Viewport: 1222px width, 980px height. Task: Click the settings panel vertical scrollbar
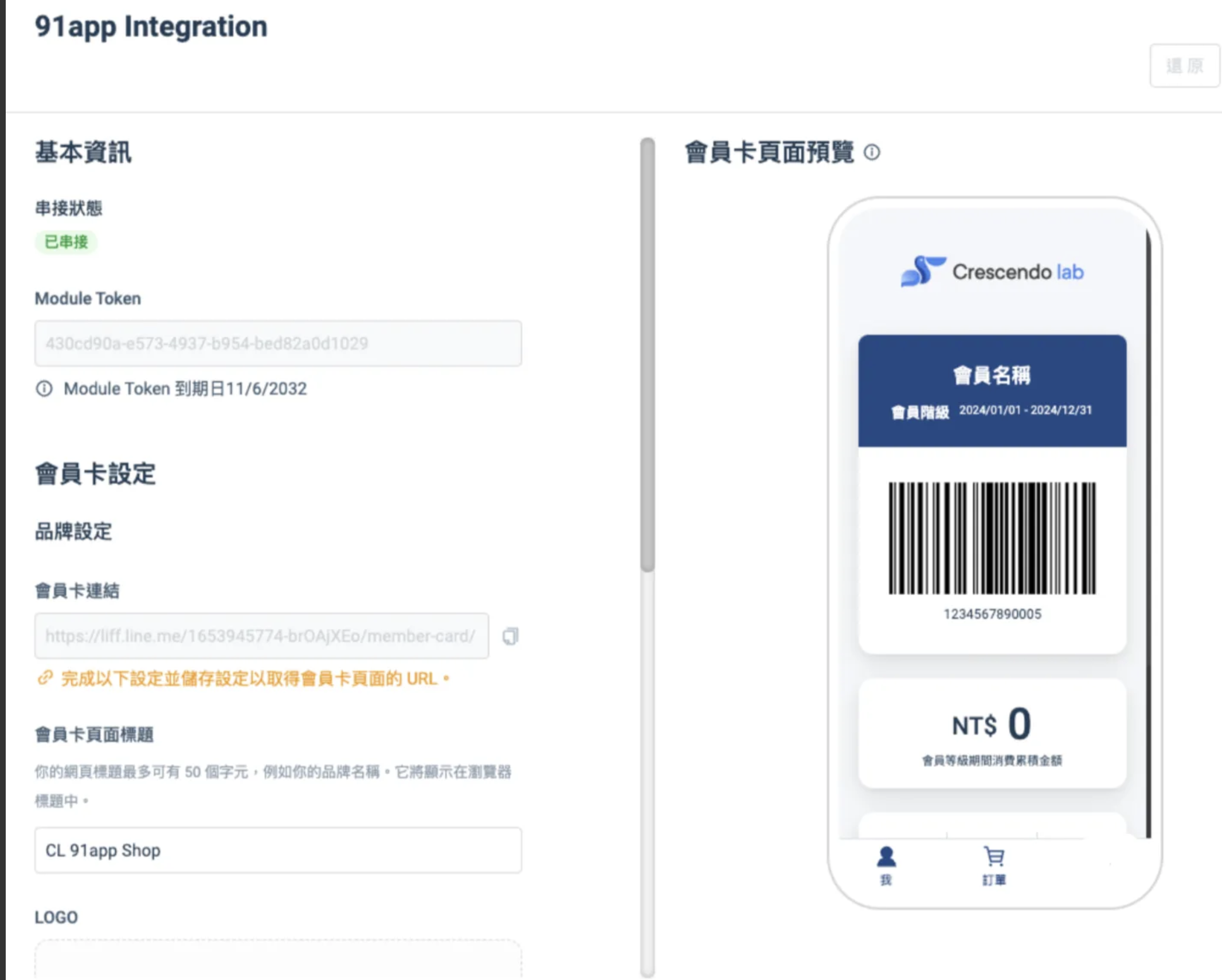pyautogui.click(x=648, y=355)
